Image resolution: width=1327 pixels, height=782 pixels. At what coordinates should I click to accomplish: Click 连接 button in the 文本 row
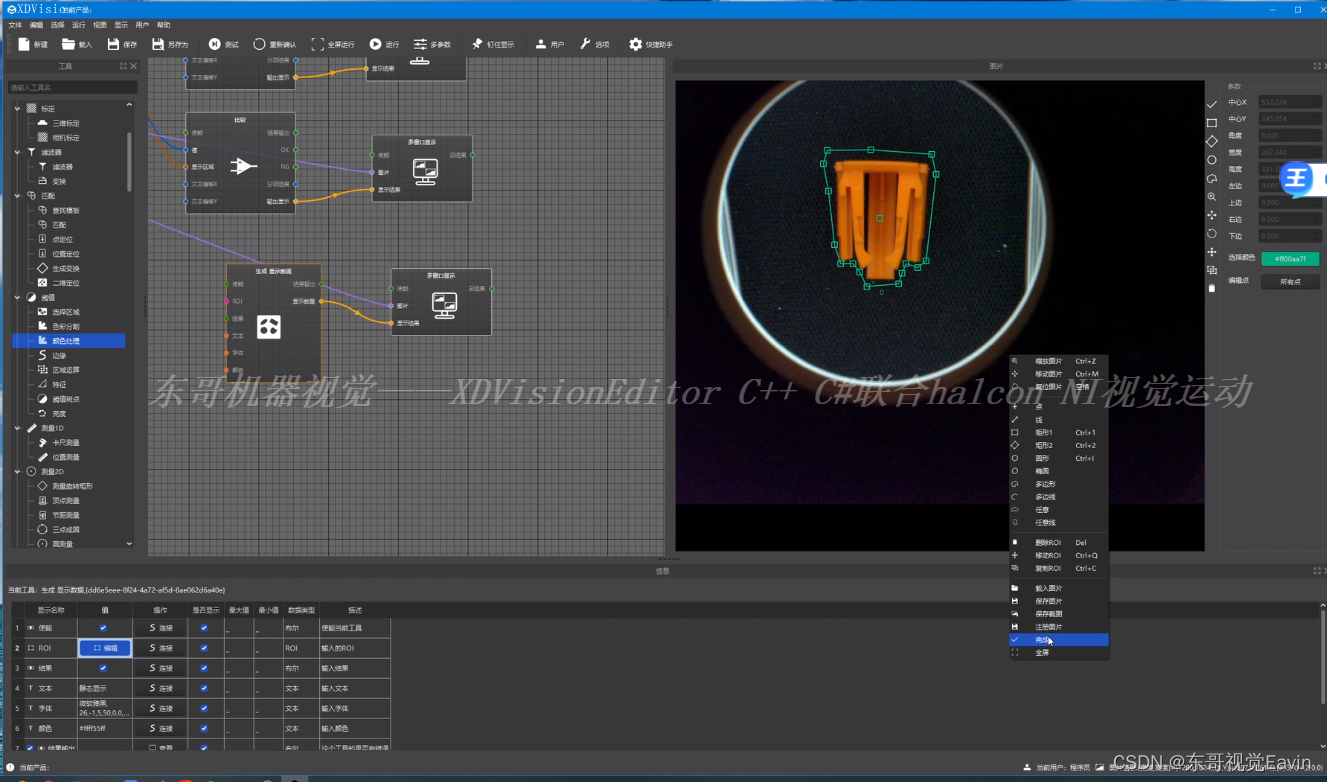(x=160, y=688)
